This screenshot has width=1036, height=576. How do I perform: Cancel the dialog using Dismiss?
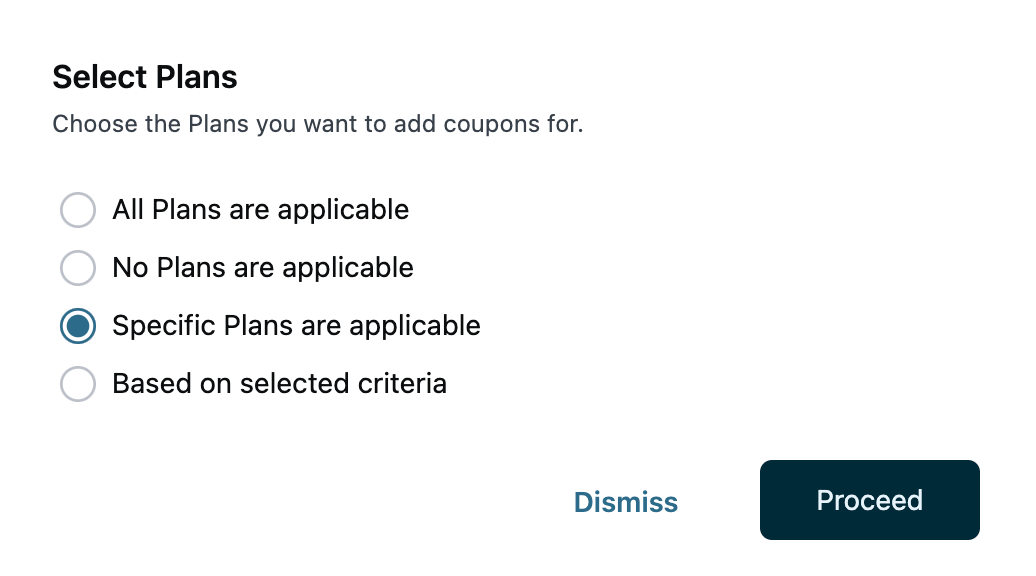(626, 502)
